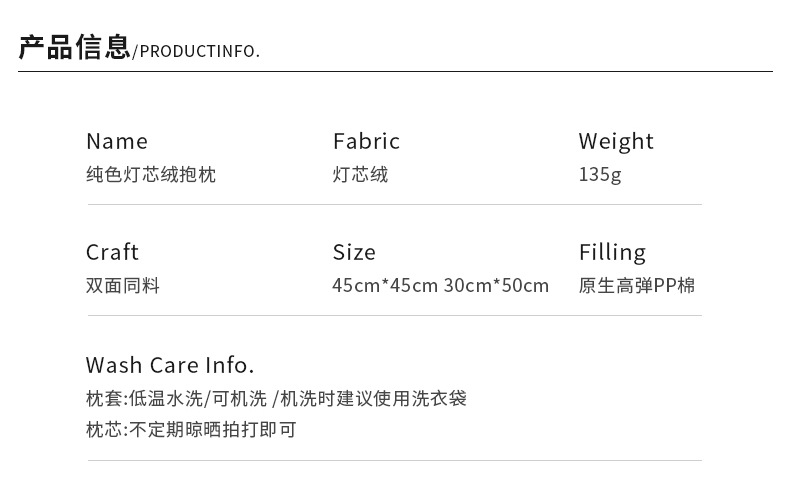Click the fabric value 灯芯绒
The height and width of the screenshot is (498, 790).
coord(360,175)
